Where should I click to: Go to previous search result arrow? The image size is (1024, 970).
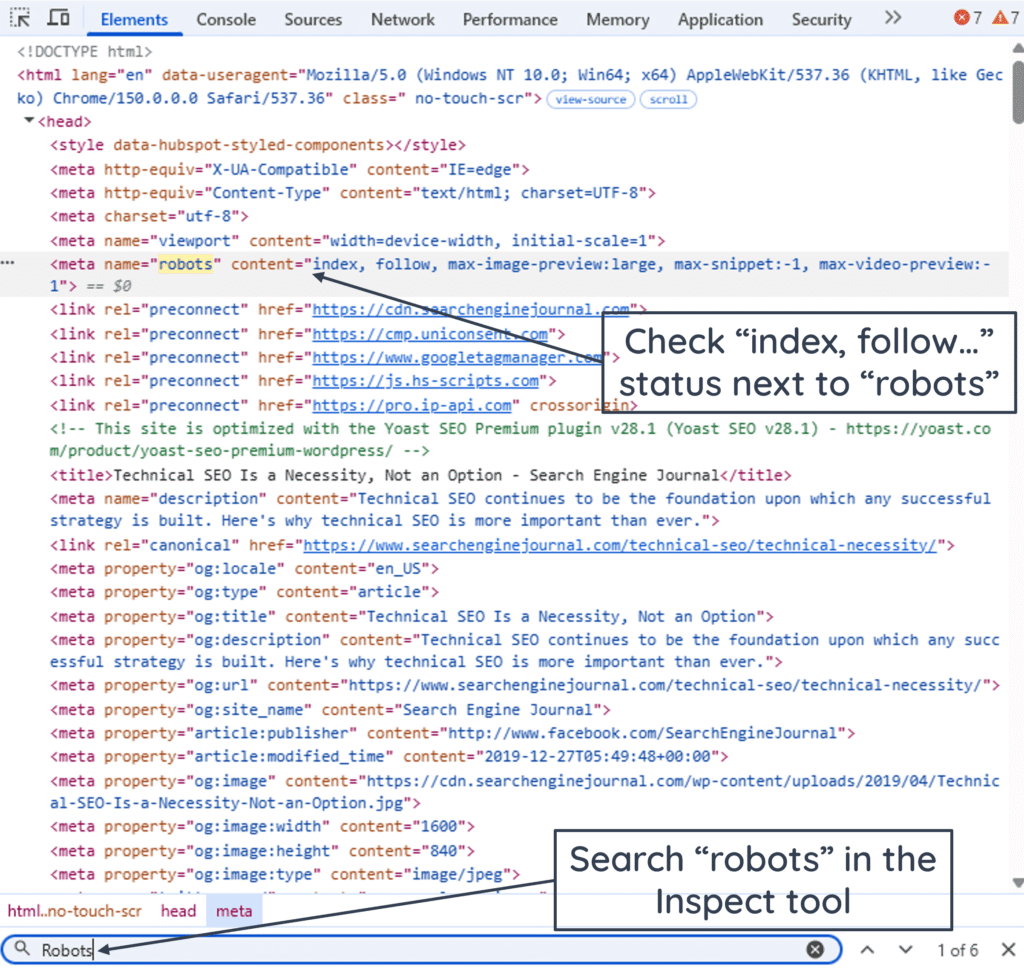[x=867, y=949]
